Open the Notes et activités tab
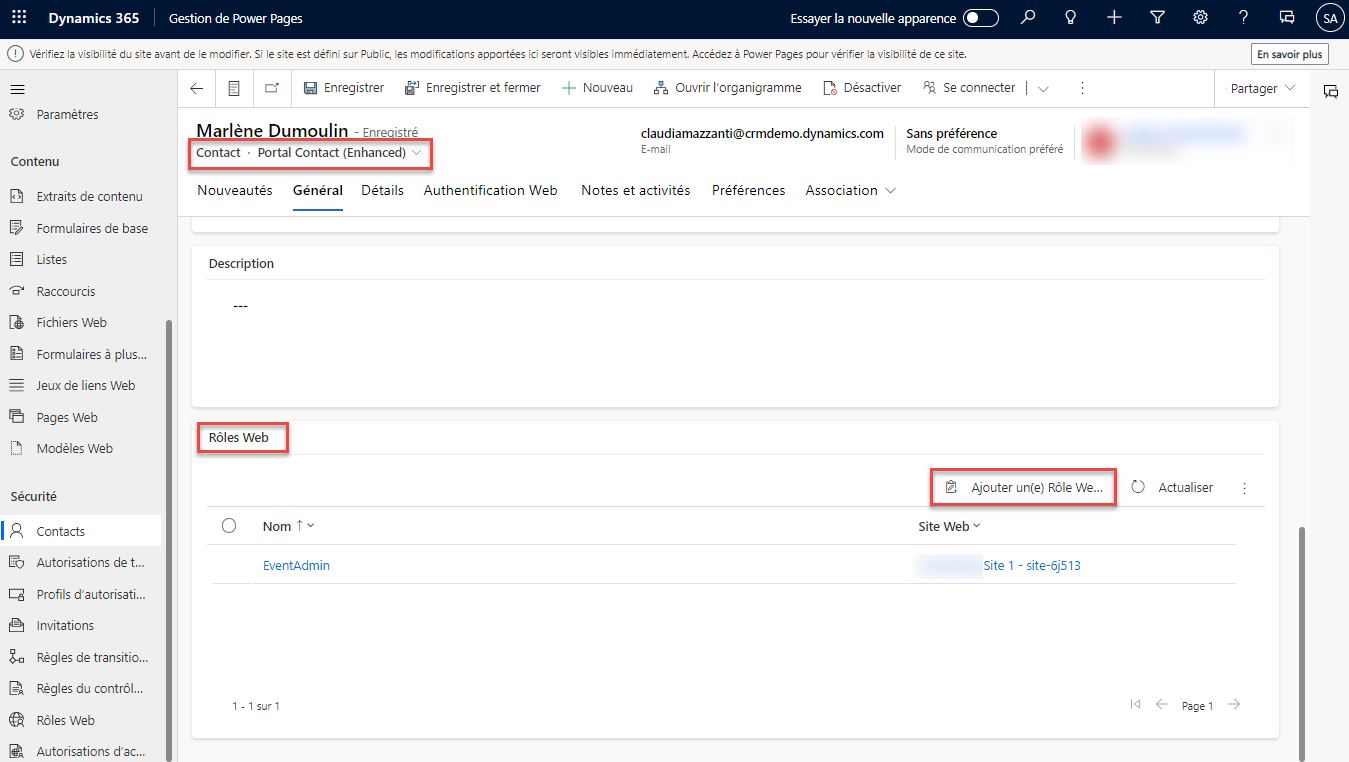This screenshot has width=1349, height=762. click(636, 190)
